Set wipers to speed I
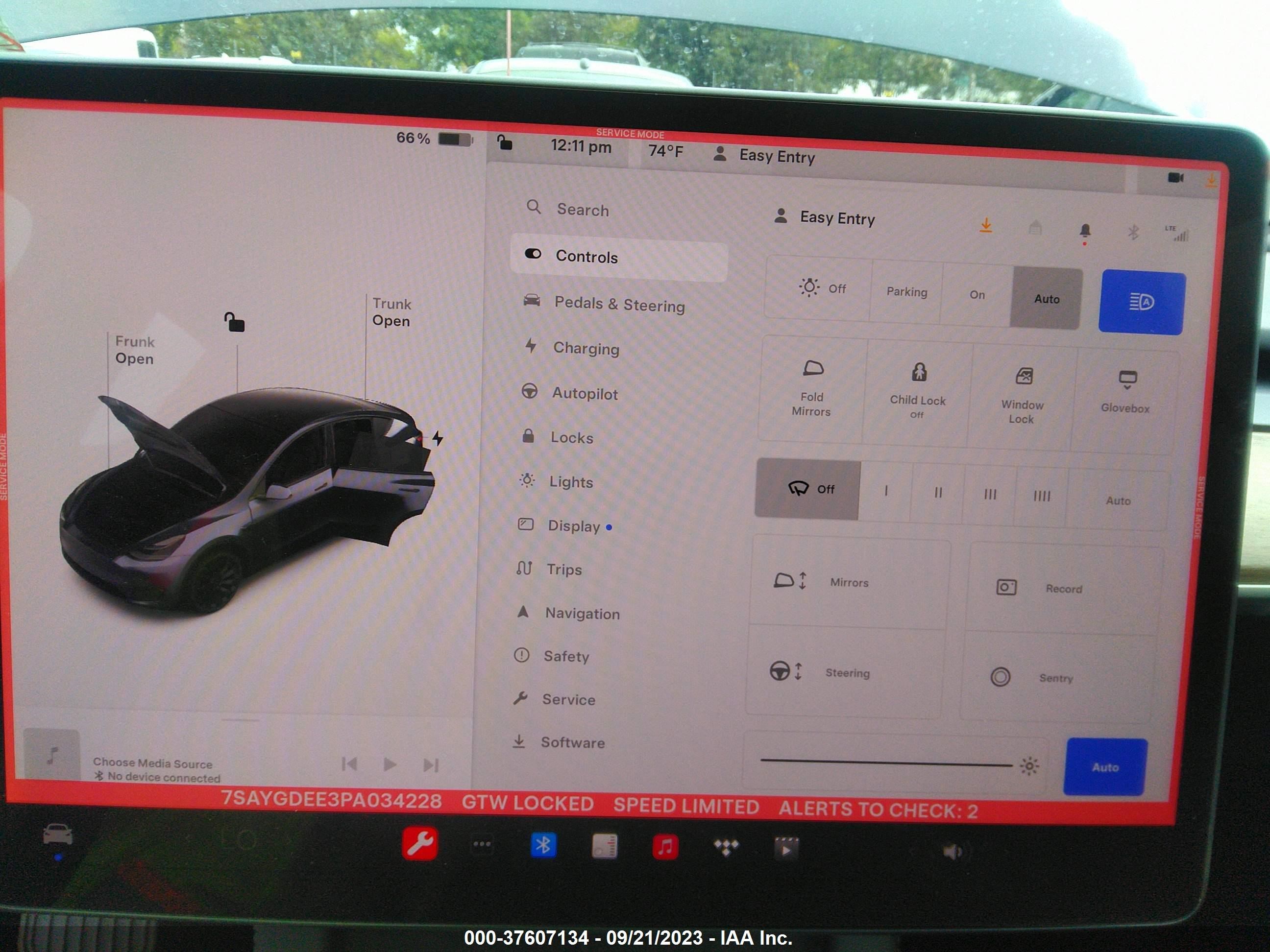The height and width of the screenshot is (952, 1270). [886, 491]
